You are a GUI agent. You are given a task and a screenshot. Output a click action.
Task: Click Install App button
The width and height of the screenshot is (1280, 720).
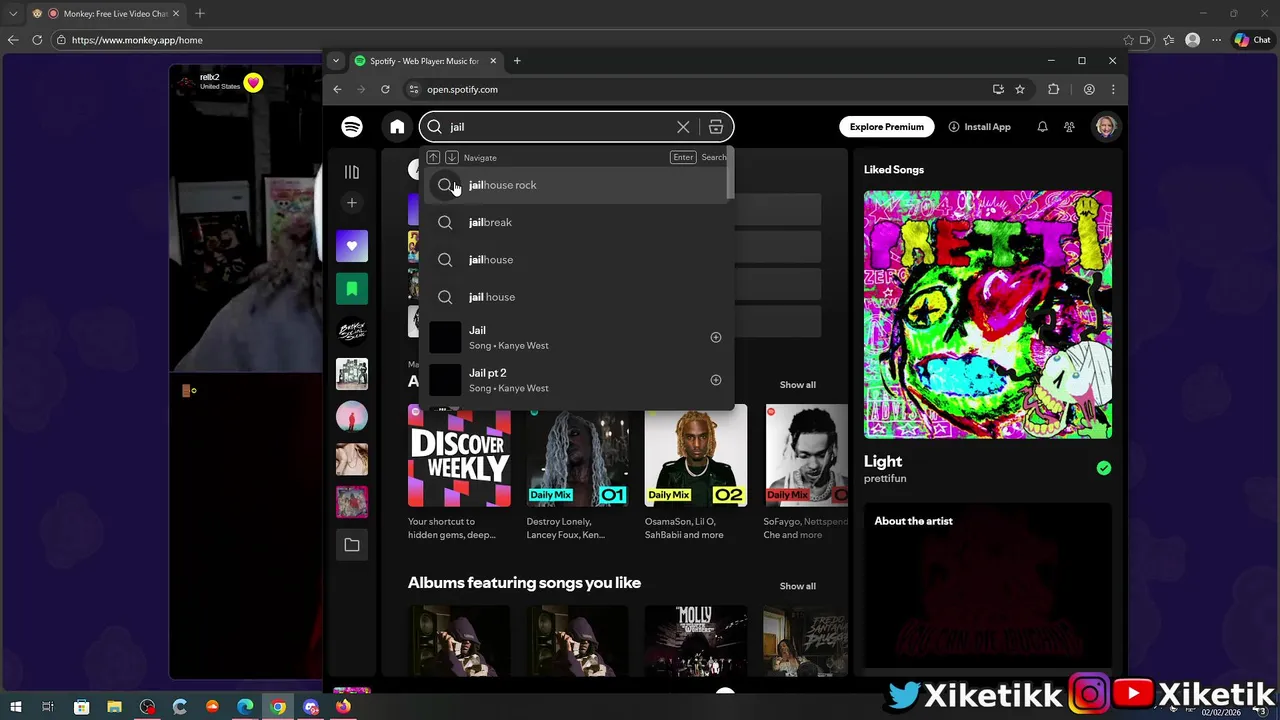980,127
